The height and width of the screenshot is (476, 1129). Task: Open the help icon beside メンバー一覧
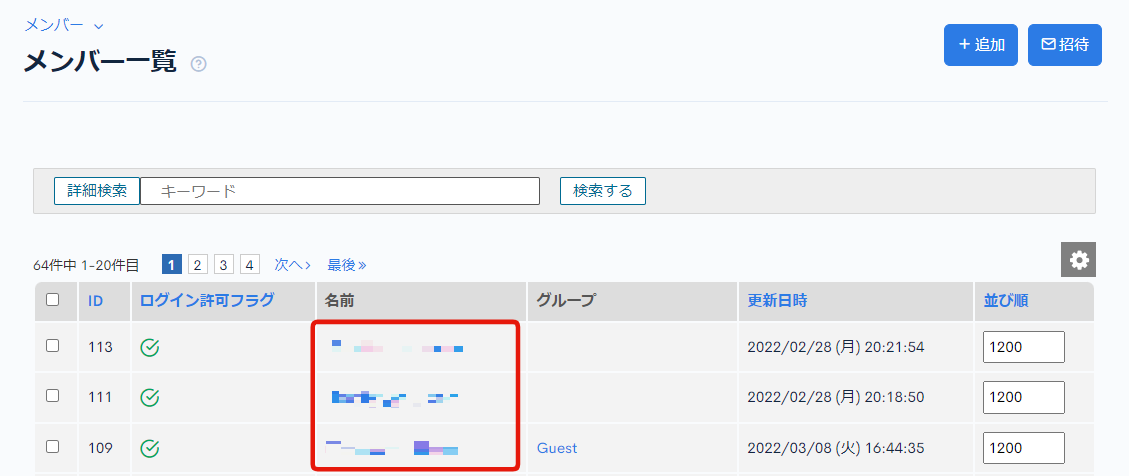pyautogui.click(x=199, y=64)
